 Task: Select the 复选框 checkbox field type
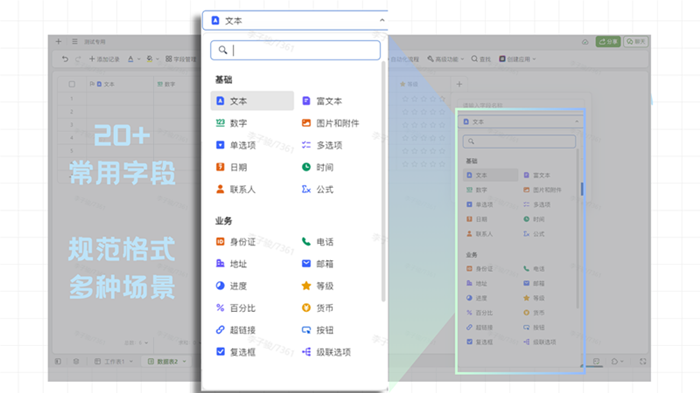tap(236, 352)
